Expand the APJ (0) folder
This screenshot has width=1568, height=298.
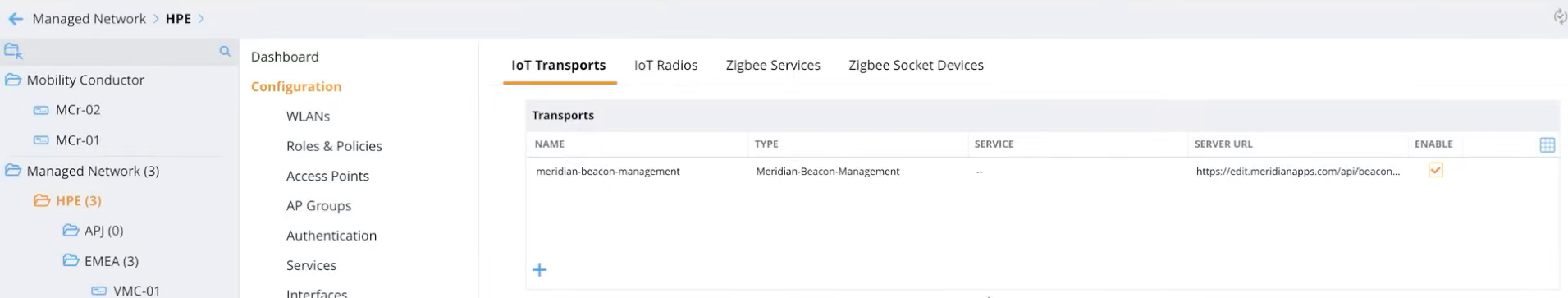click(x=71, y=231)
